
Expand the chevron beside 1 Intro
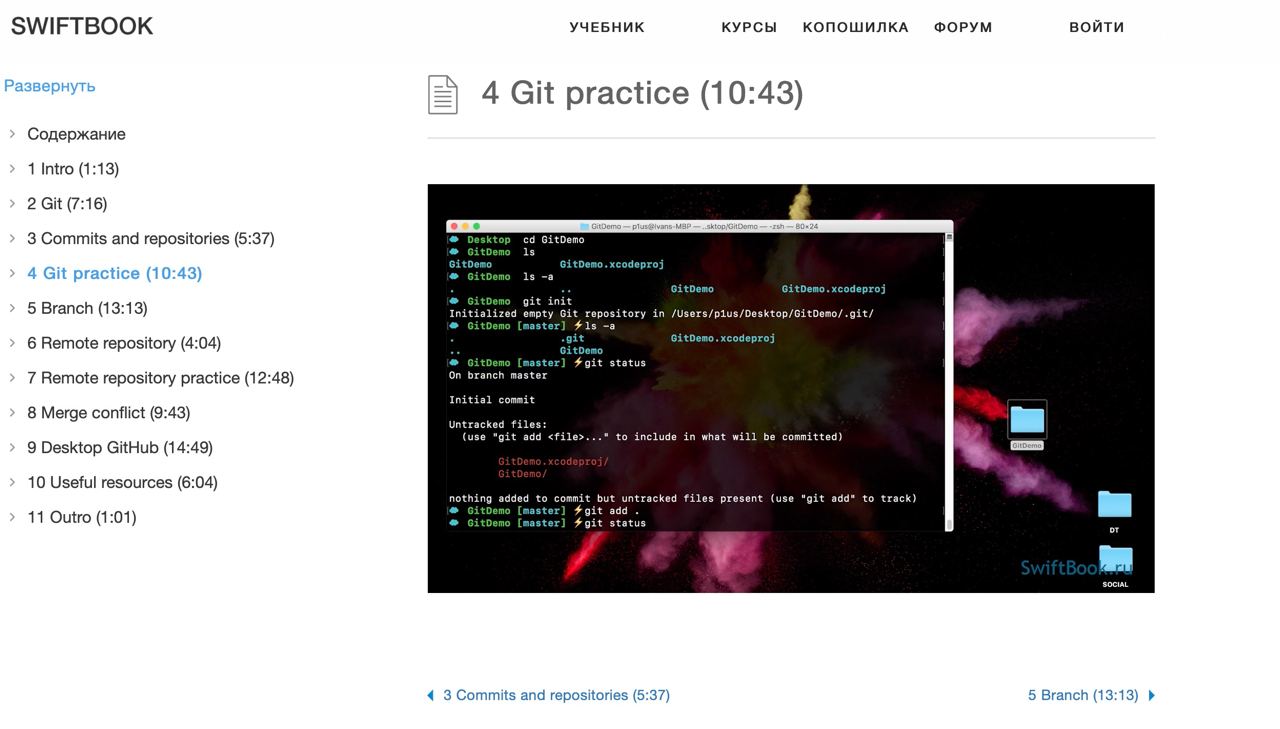(12, 168)
